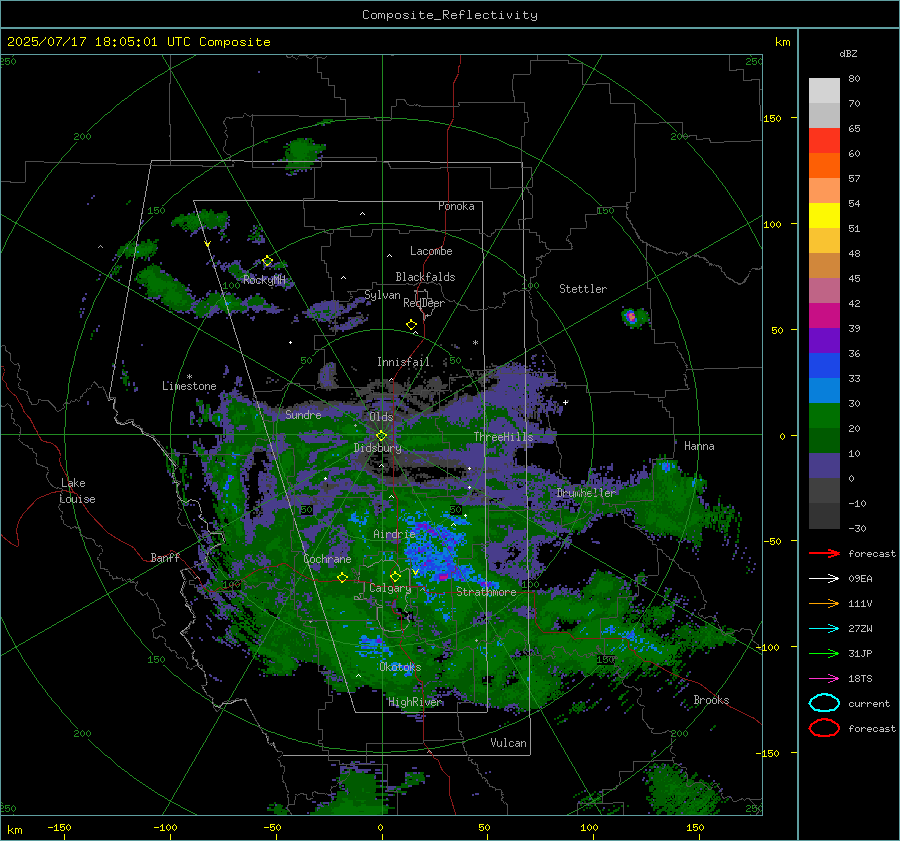Select the Cochrane label
The image size is (900, 841).
click(x=327, y=559)
